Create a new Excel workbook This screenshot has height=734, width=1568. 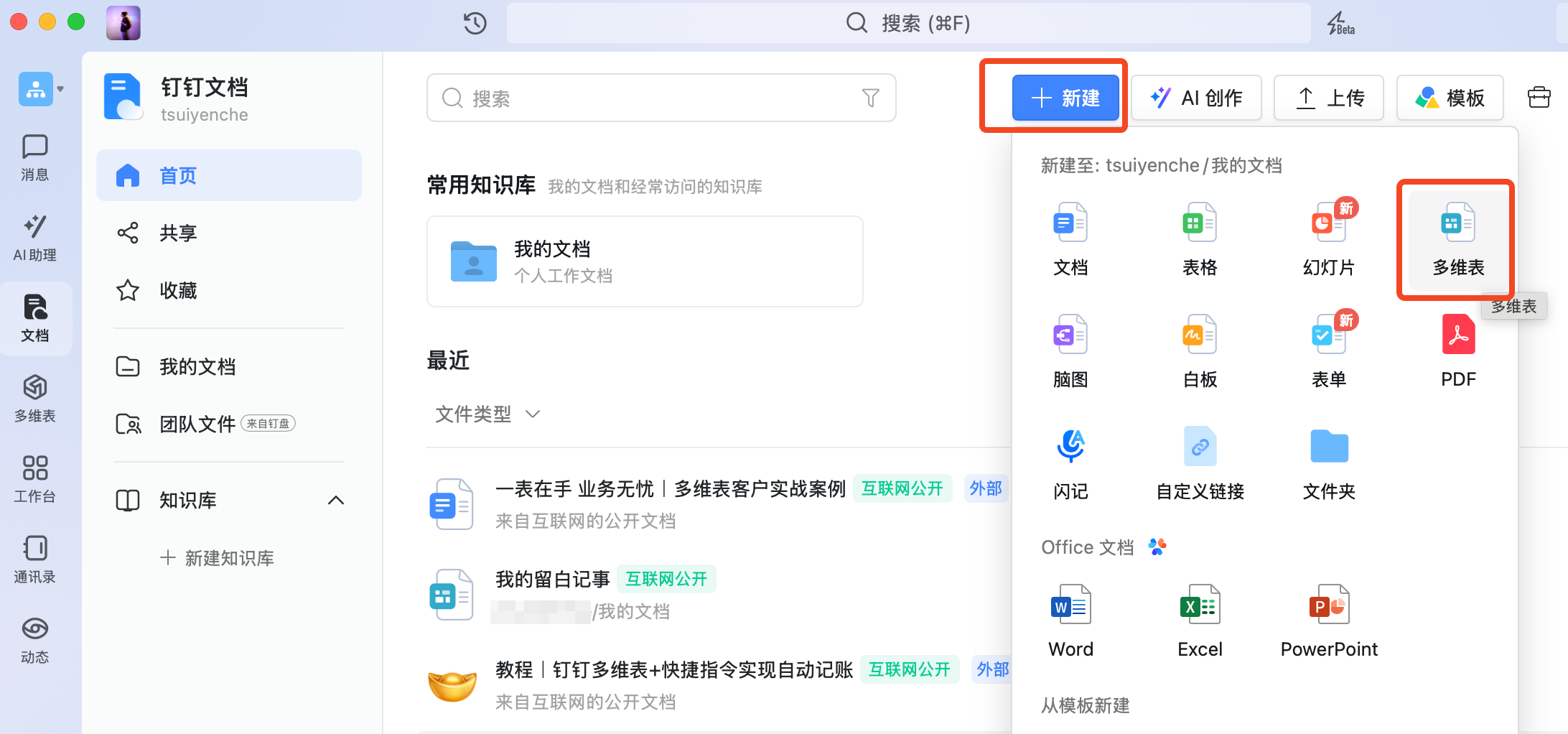click(1200, 622)
